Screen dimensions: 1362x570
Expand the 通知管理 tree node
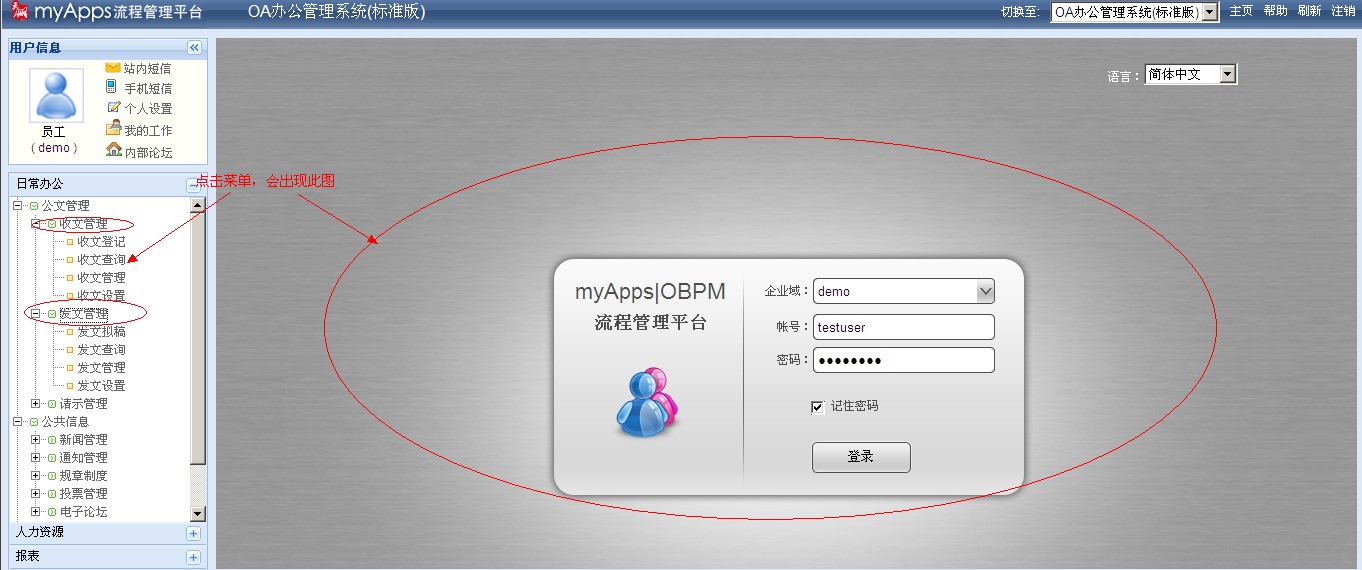(x=35, y=457)
